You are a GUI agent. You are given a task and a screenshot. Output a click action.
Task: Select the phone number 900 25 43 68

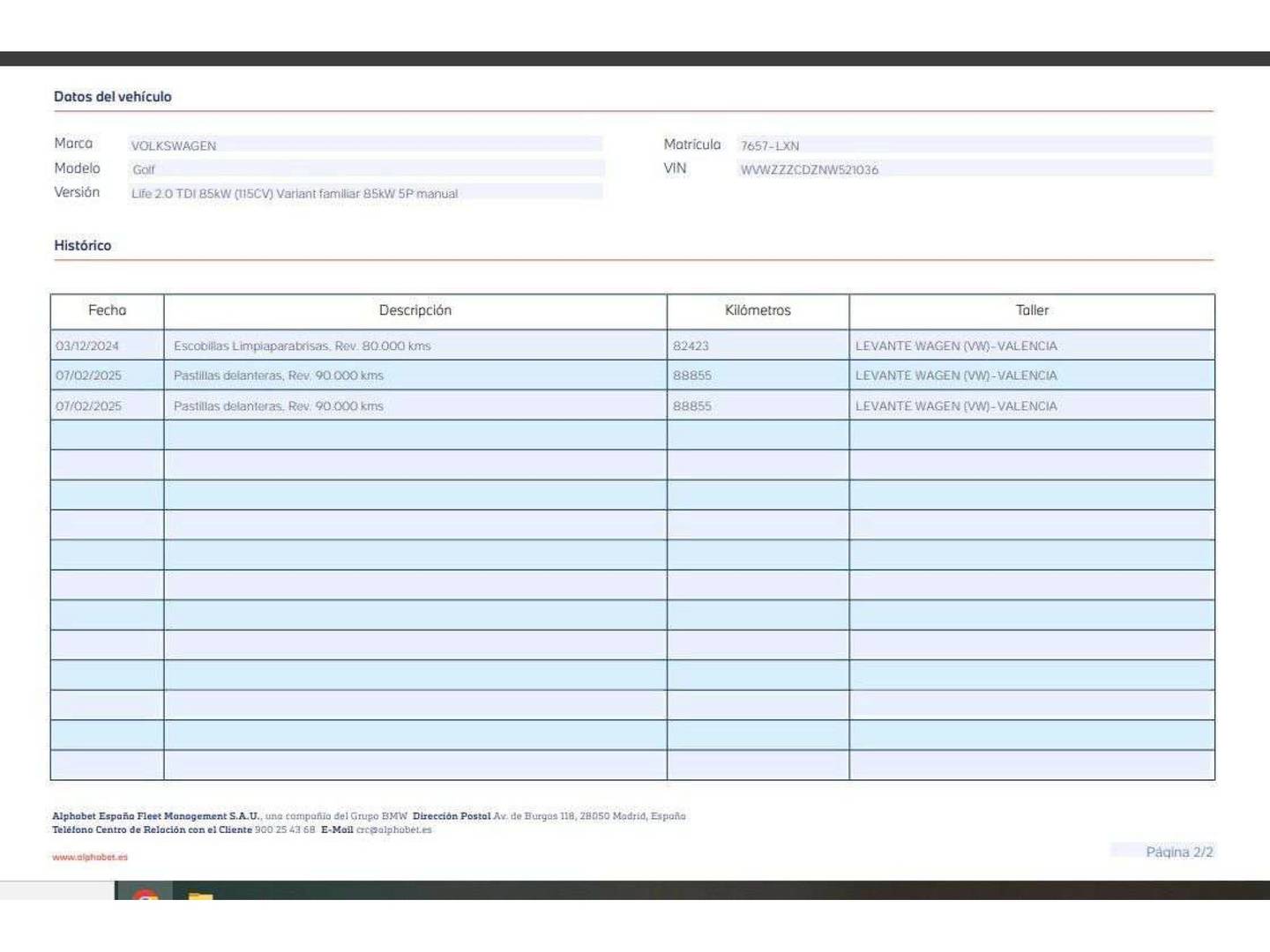(285, 829)
